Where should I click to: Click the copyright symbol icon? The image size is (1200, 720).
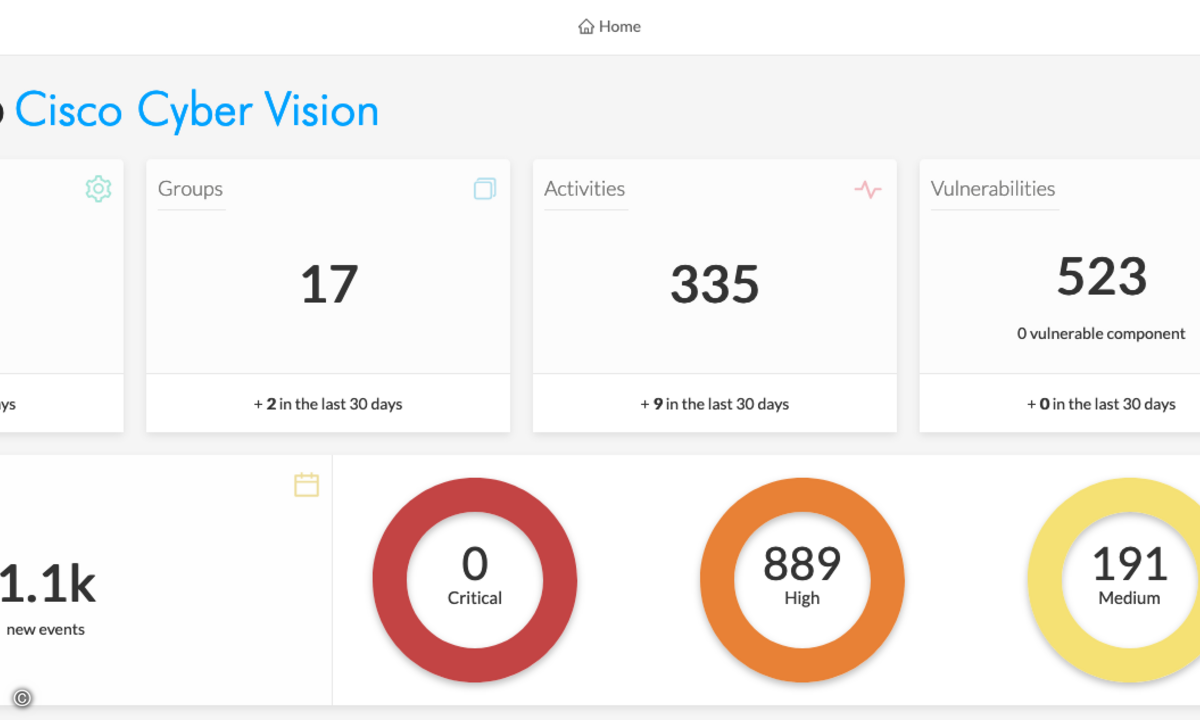point(22,699)
